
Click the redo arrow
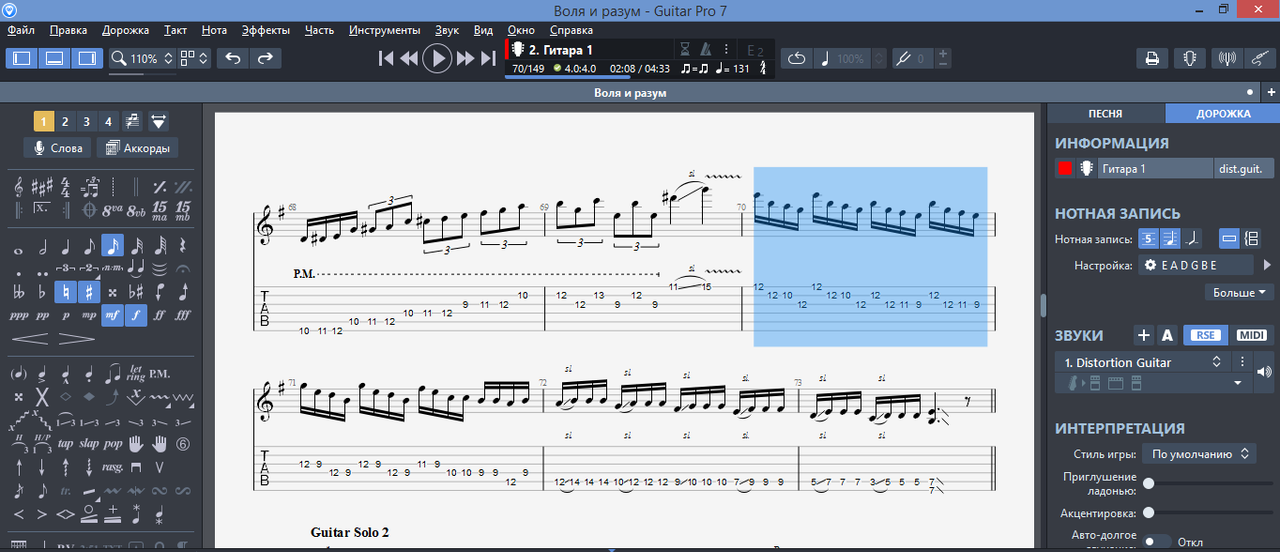tap(265, 58)
